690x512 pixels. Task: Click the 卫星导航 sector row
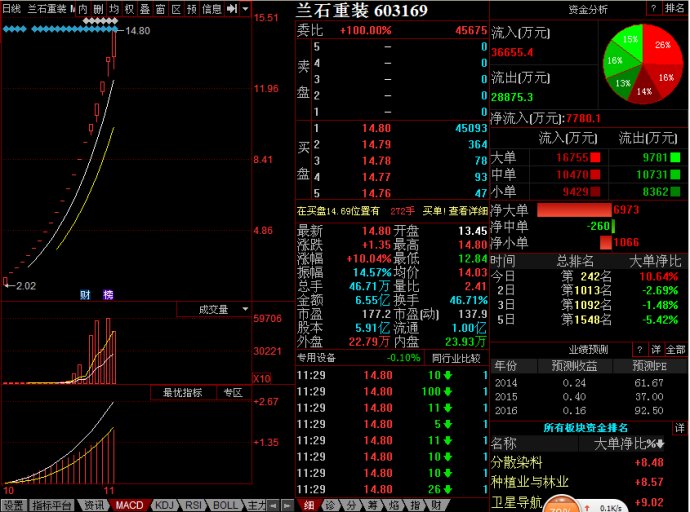pyautogui.click(x=589, y=502)
